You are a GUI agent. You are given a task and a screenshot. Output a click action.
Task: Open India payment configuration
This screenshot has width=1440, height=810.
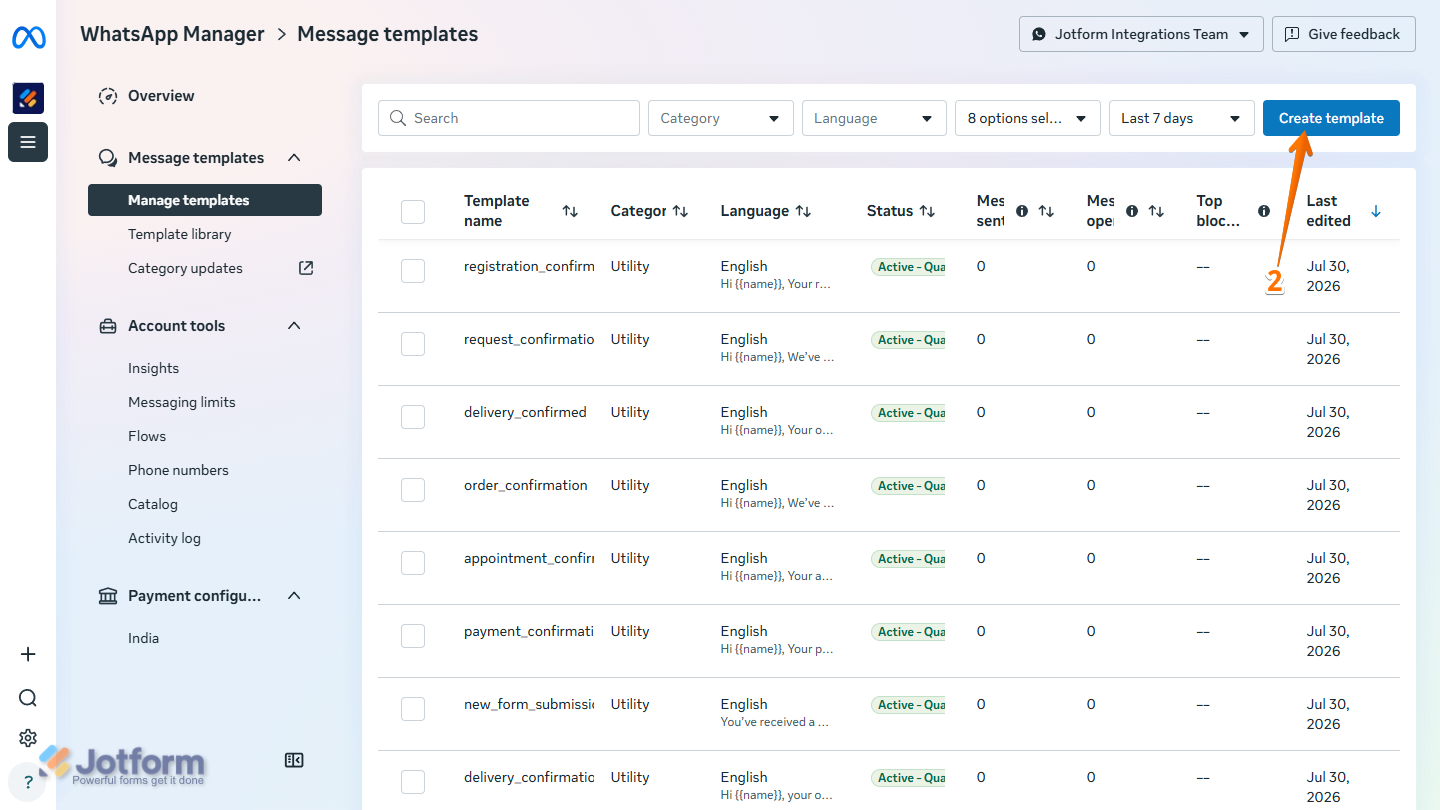(143, 638)
